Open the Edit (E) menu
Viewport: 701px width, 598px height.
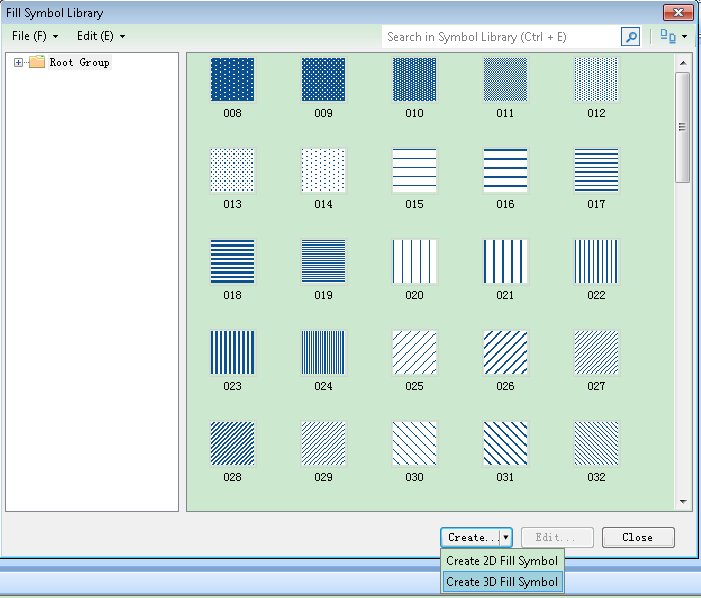point(100,36)
